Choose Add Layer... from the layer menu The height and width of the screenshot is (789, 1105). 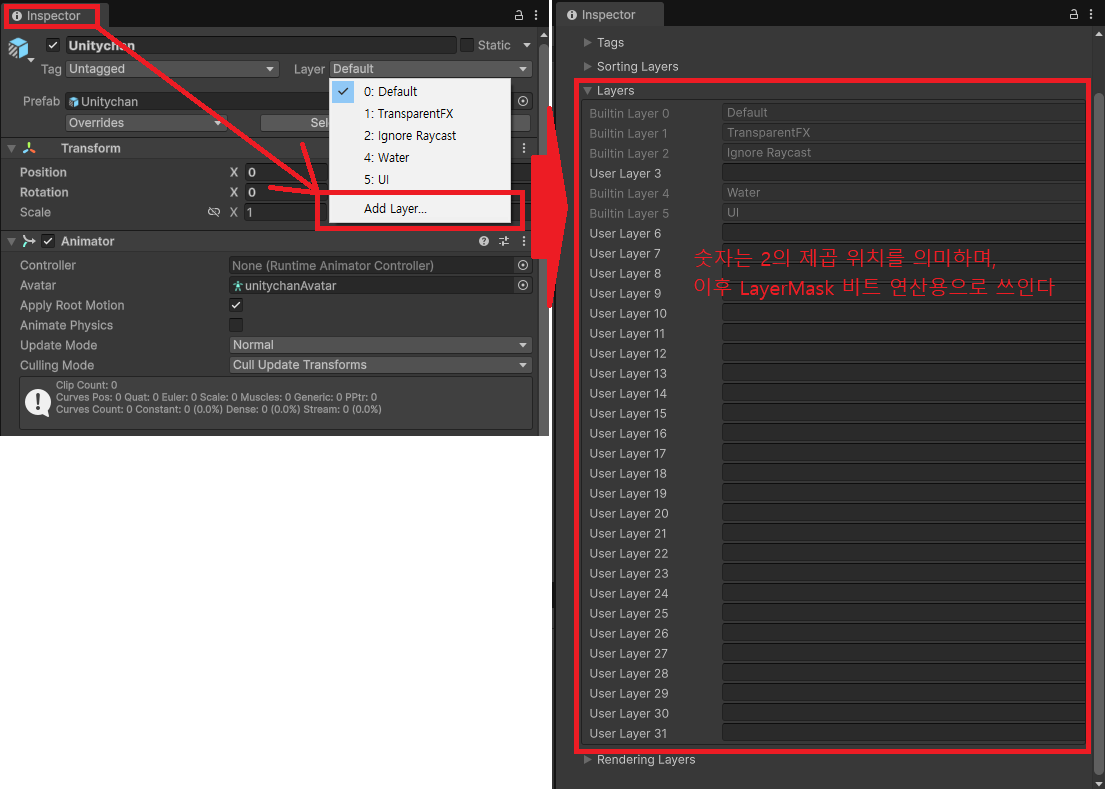[420, 209]
